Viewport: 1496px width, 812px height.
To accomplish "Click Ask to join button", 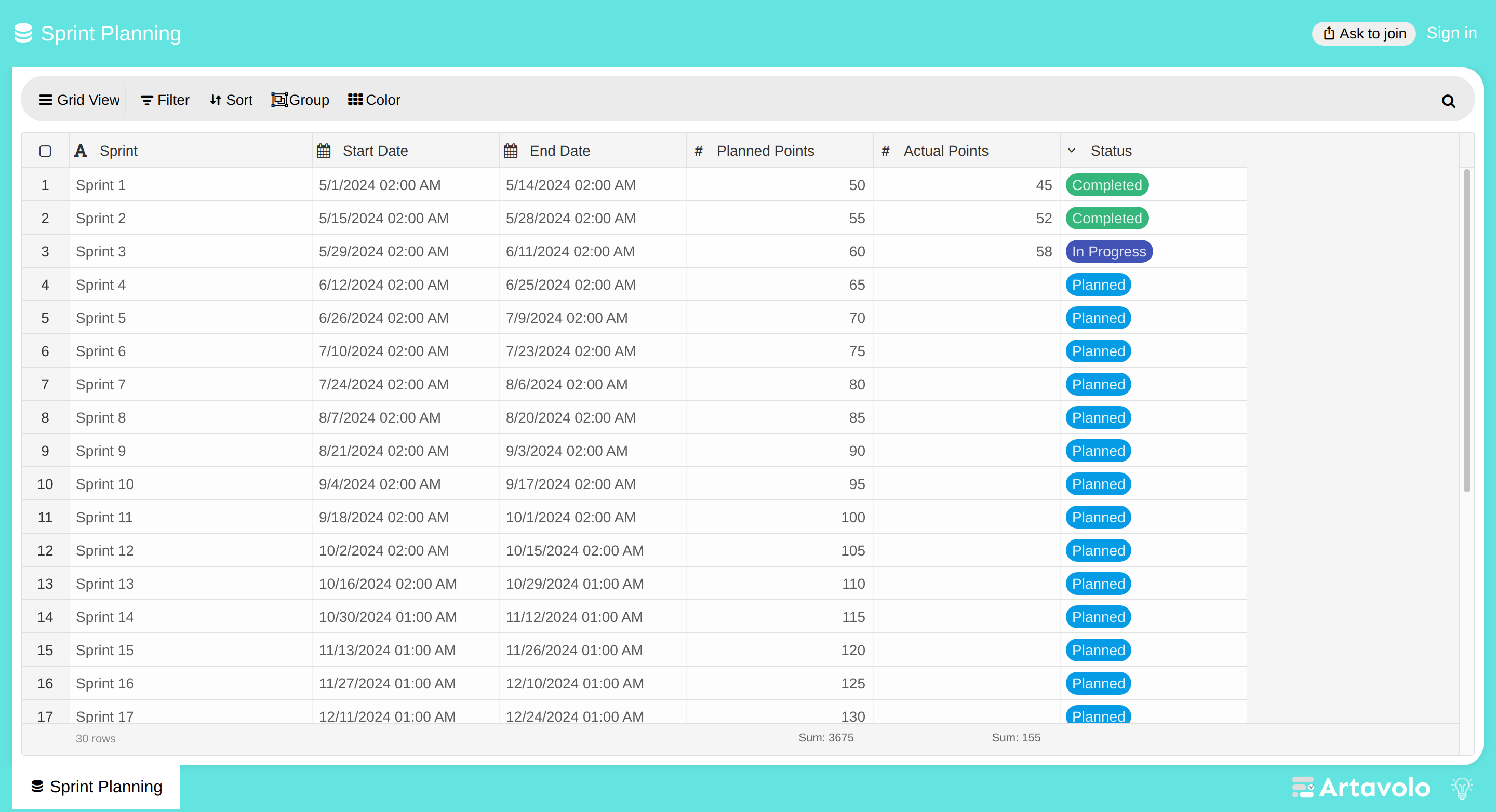I will [x=1364, y=33].
